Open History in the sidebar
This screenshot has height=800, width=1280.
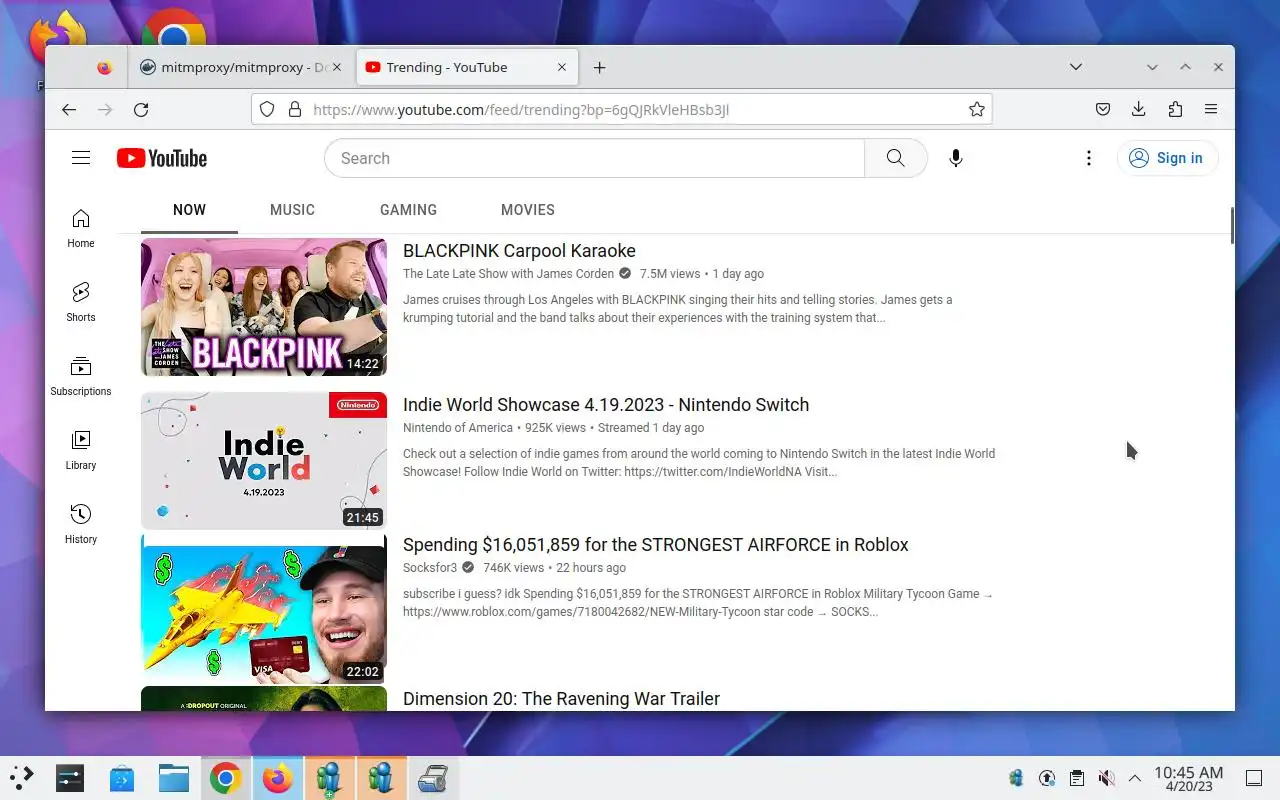pyautogui.click(x=81, y=524)
